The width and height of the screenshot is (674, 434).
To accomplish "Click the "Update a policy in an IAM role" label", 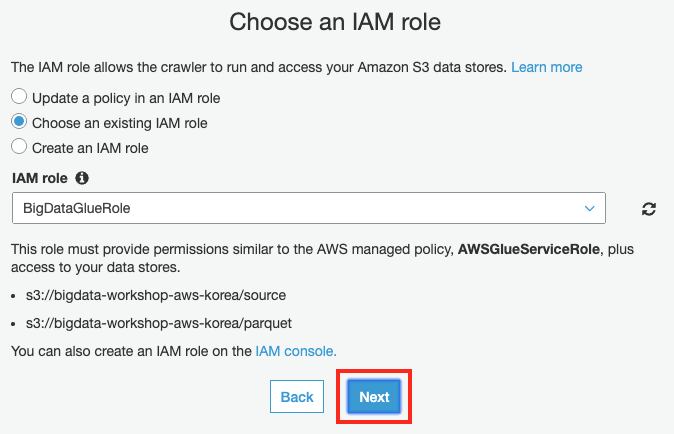I will [x=126, y=99].
